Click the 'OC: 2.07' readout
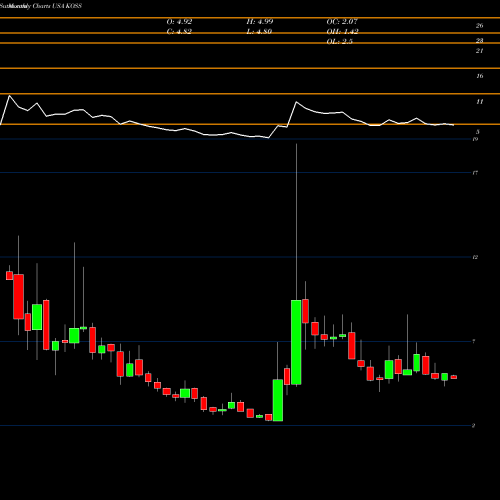Screen dimensions: 500x500 (x=342, y=22)
